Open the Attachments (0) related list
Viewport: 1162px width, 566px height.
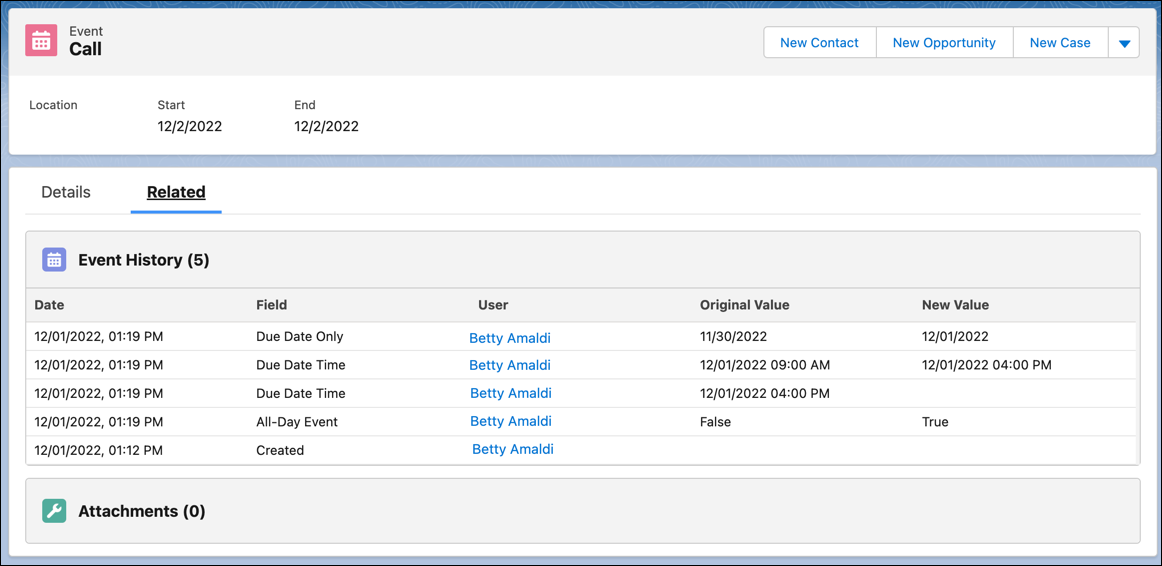[x=142, y=511]
